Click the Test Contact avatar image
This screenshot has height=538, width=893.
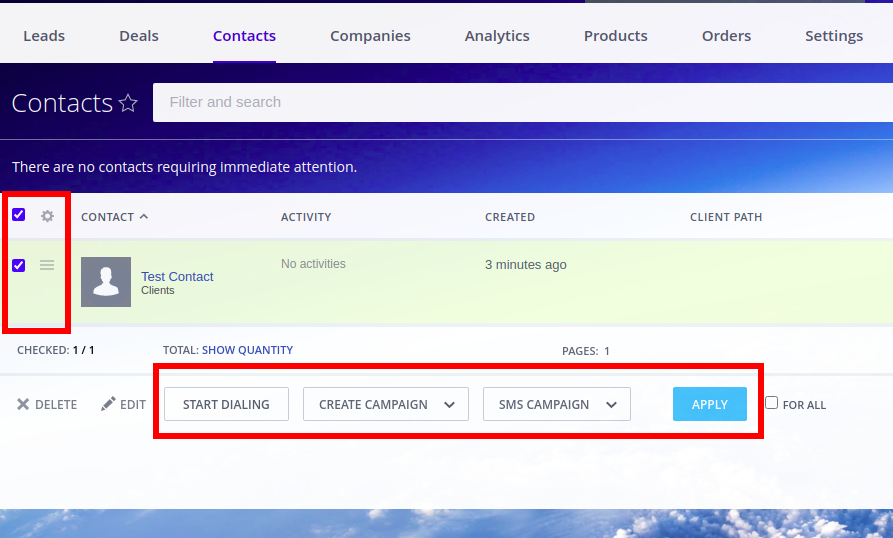click(x=106, y=282)
